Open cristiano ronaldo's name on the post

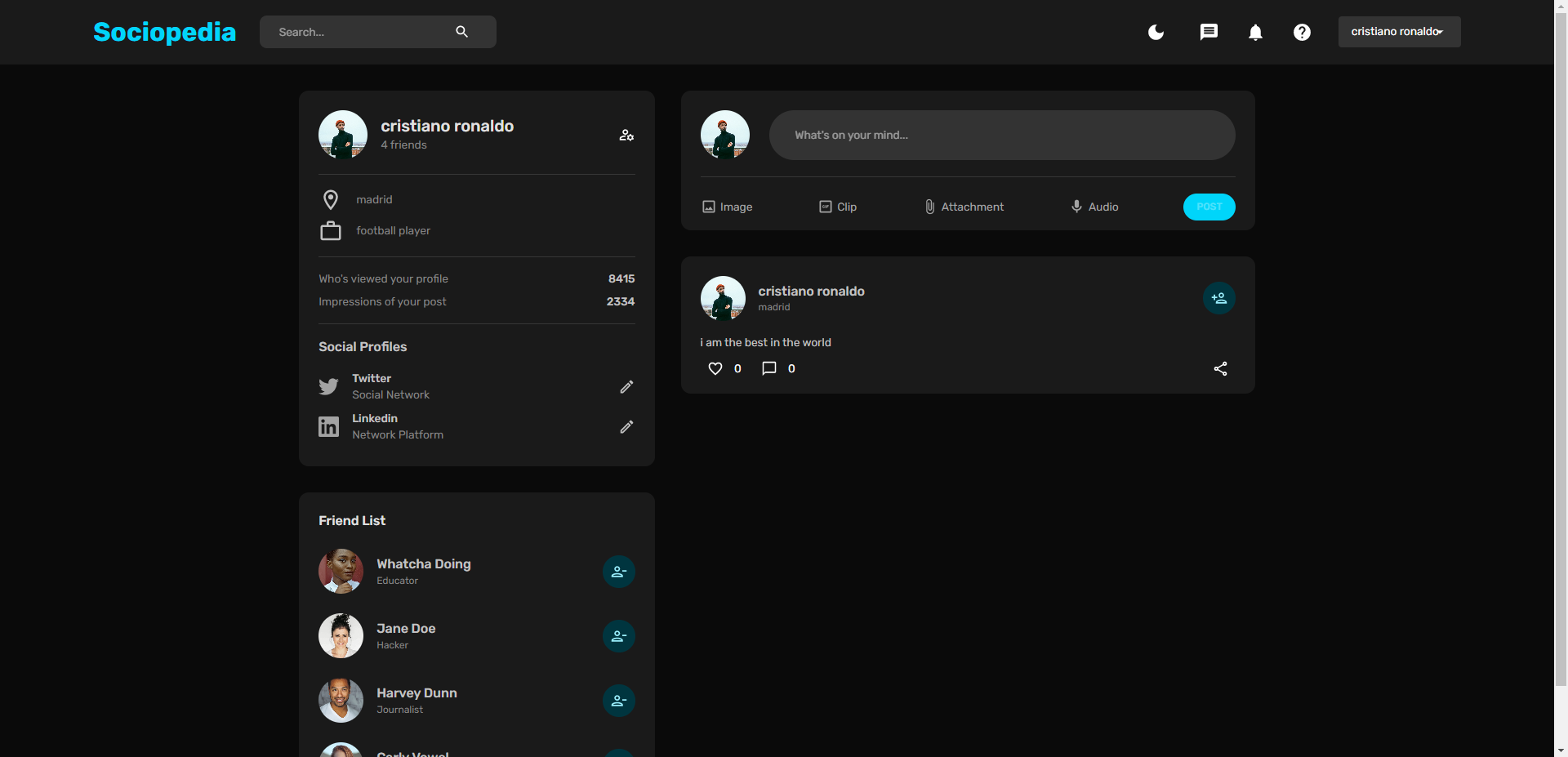coord(811,291)
